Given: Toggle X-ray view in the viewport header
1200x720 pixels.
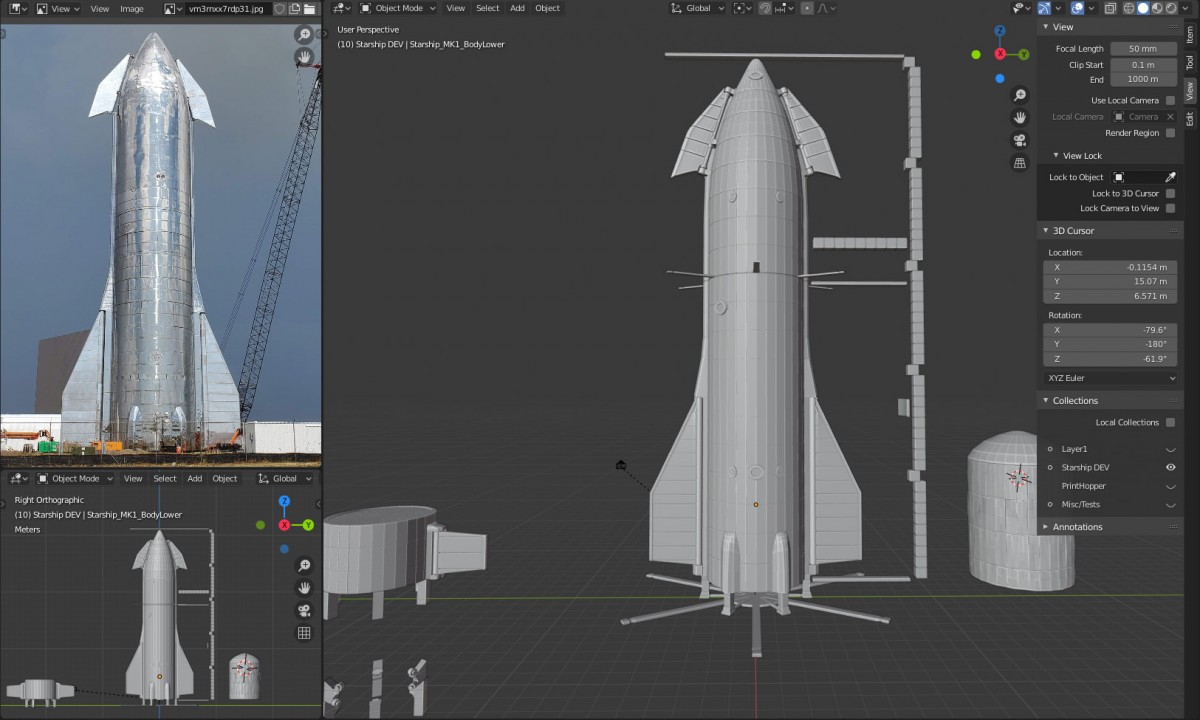Looking at the screenshot, I should pyautogui.click(x=1110, y=8).
